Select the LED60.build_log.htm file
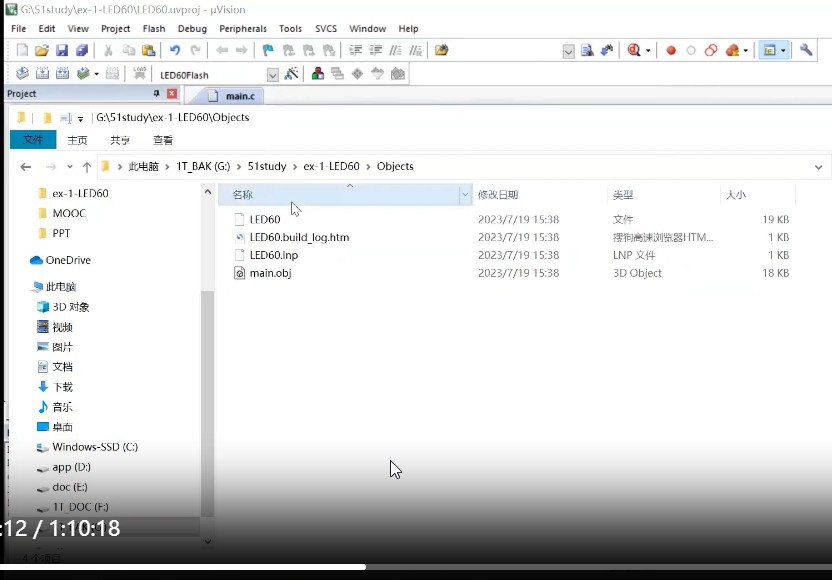832x580 pixels. pyautogui.click(x=298, y=237)
